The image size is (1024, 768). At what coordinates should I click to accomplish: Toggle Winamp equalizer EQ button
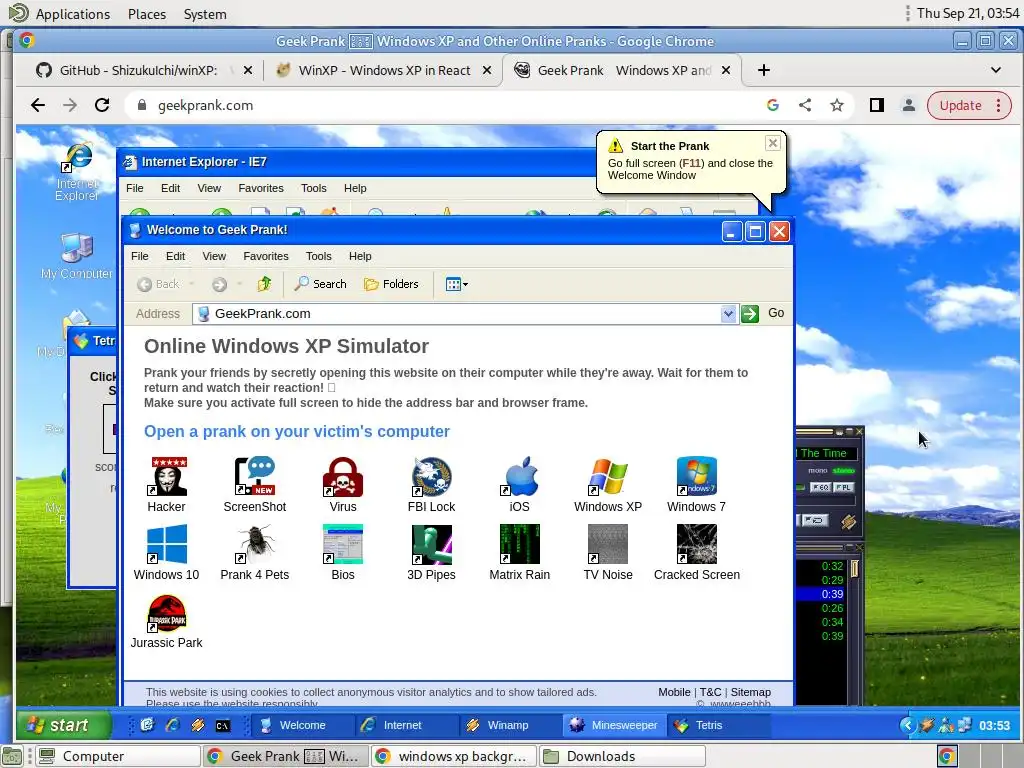pos(820,487)
